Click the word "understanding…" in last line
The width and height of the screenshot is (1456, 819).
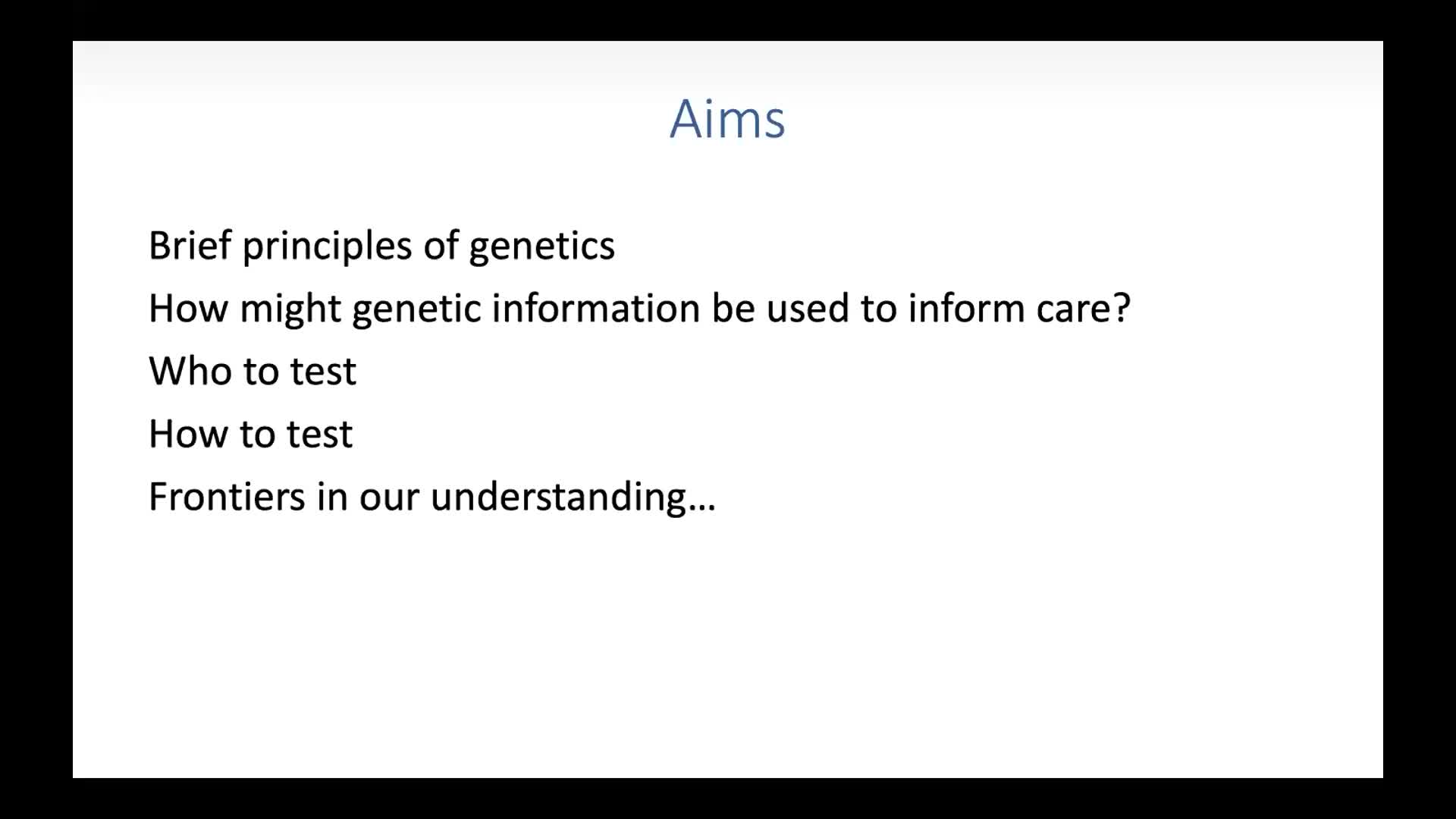tap(573, 498)
